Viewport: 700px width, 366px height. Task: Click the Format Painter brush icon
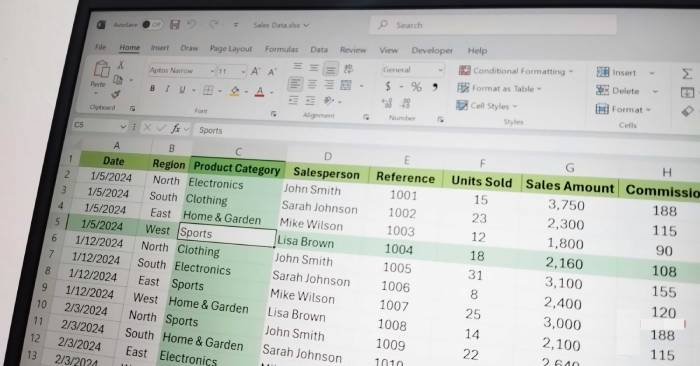[116, 94]
